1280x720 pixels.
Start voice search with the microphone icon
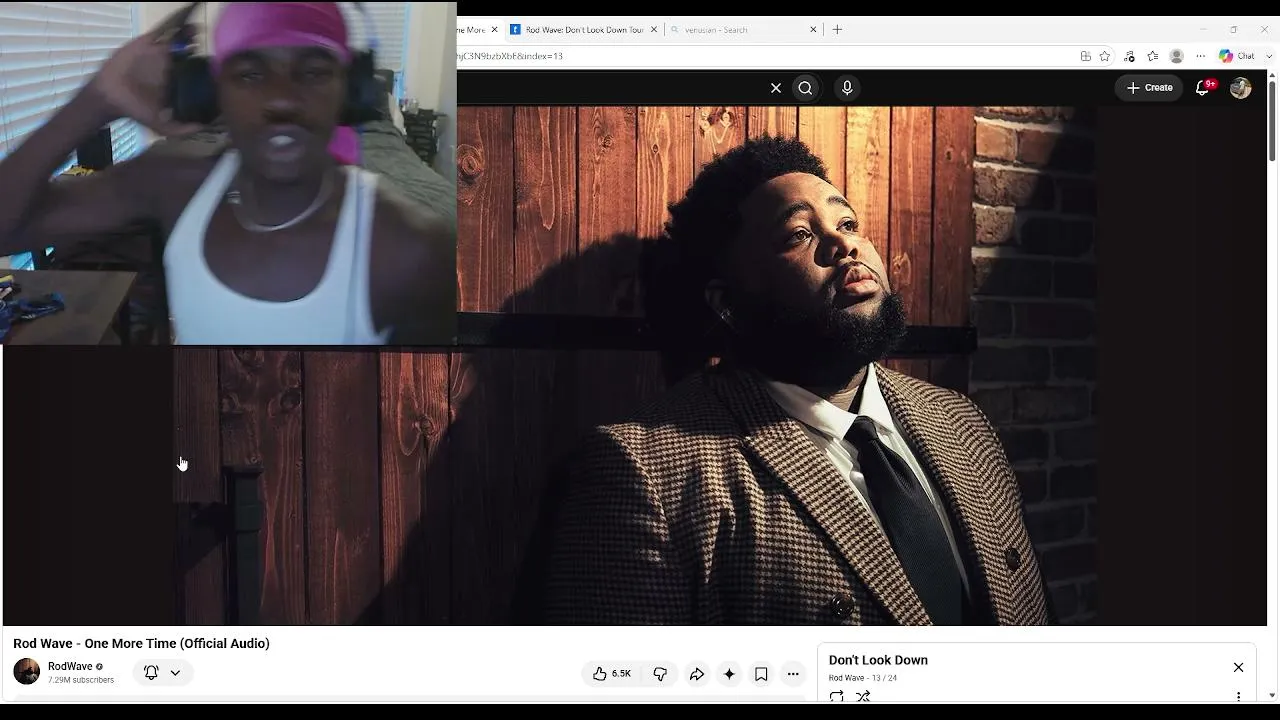(x=847, y=88)
